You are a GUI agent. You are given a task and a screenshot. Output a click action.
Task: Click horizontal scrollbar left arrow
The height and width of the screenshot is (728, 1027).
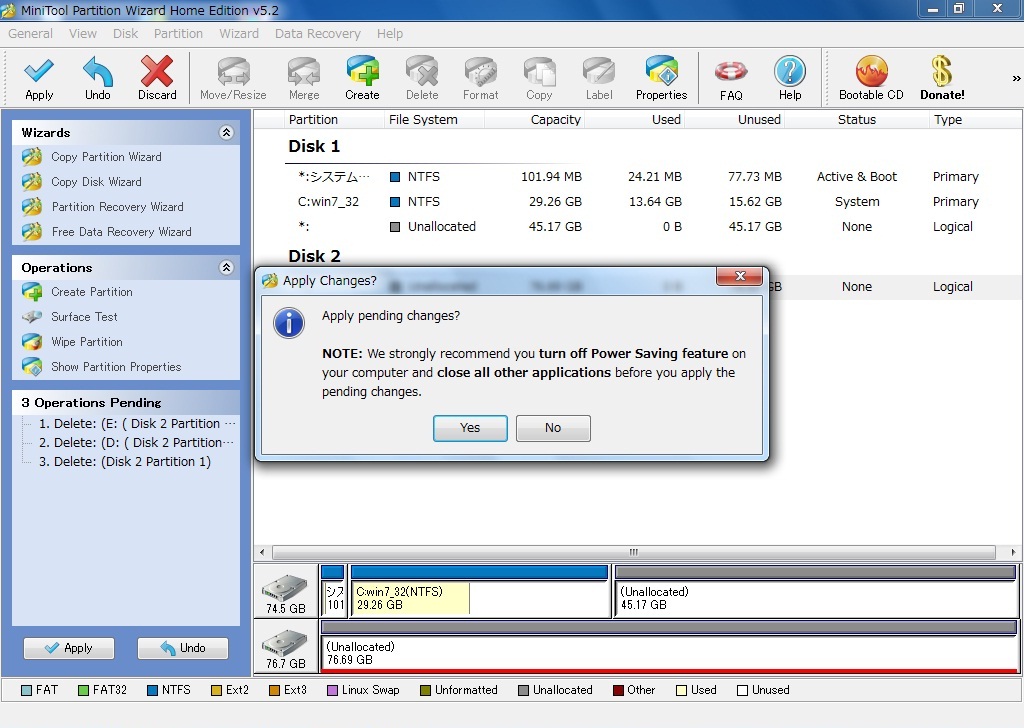262,552
